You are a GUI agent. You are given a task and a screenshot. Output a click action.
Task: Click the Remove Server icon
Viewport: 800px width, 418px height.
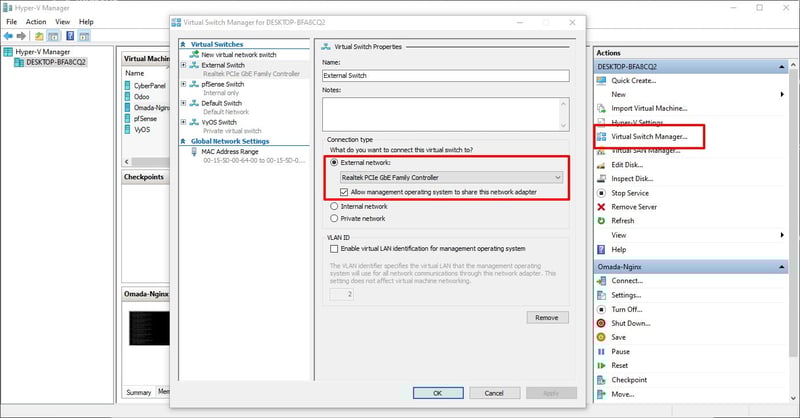click(601, 206)
